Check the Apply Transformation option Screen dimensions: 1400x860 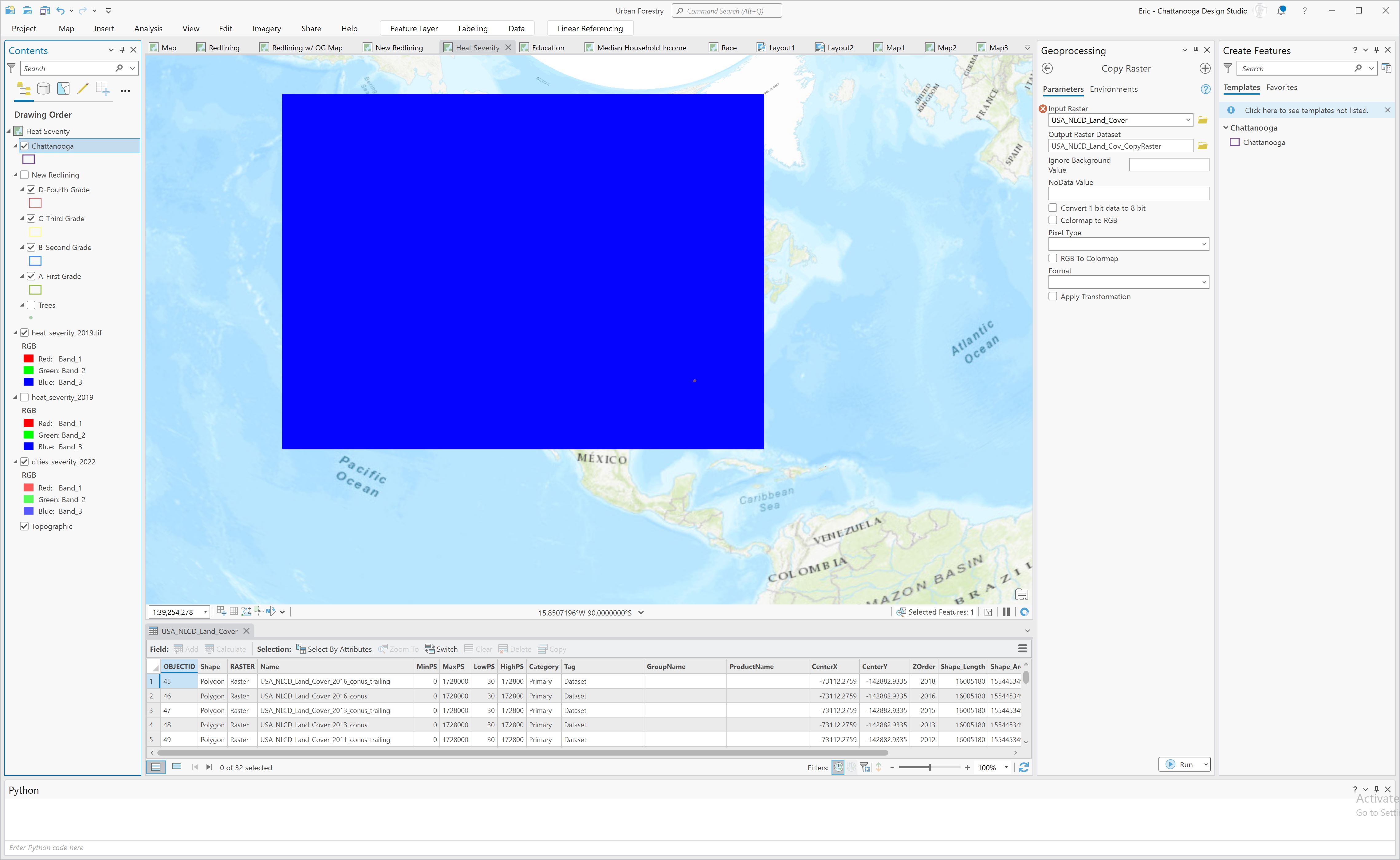(1052, 296)
